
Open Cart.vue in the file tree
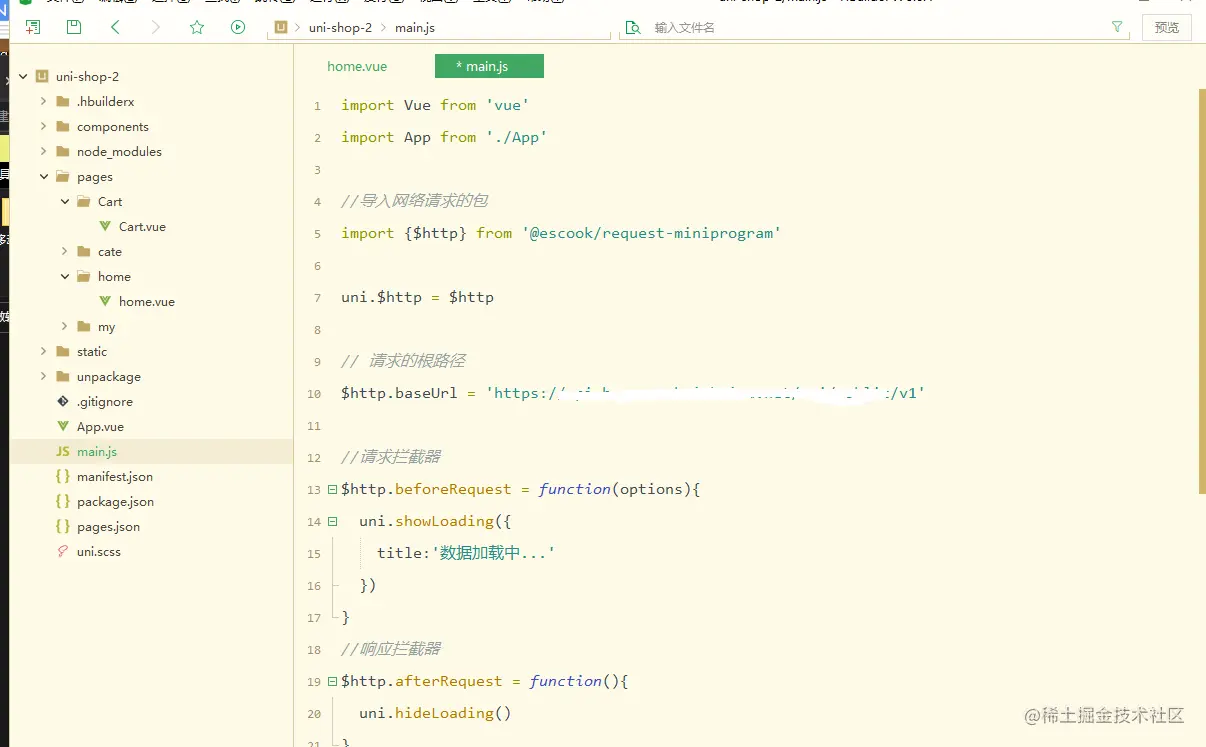click(x=142, y=227)
